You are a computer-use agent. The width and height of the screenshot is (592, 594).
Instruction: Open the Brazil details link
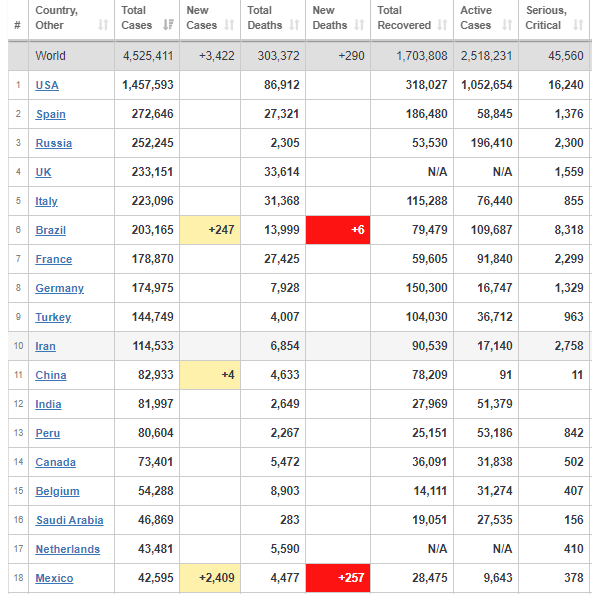pyautogui.click(x=50, y=230)
